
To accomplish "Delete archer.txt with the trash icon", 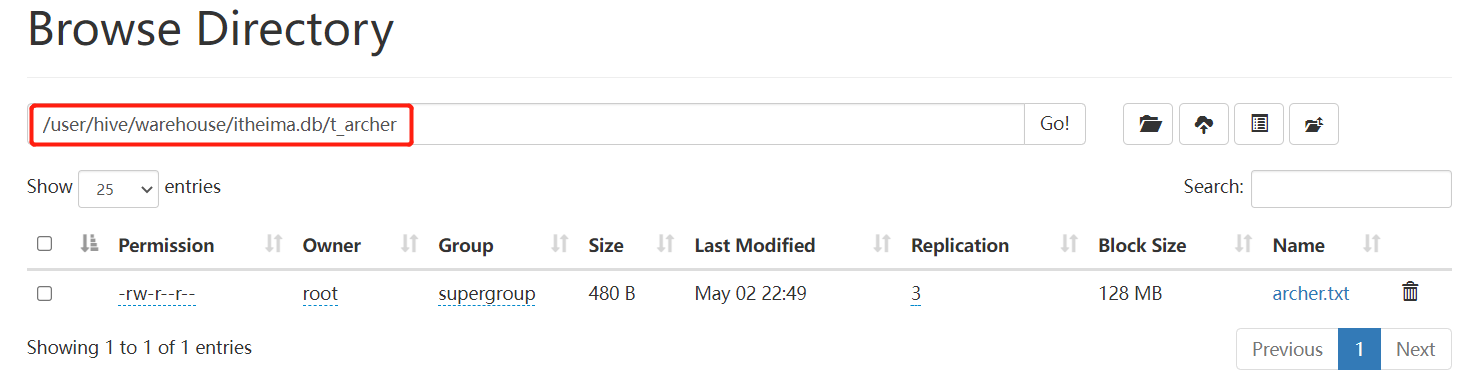I will point(1410,292).
